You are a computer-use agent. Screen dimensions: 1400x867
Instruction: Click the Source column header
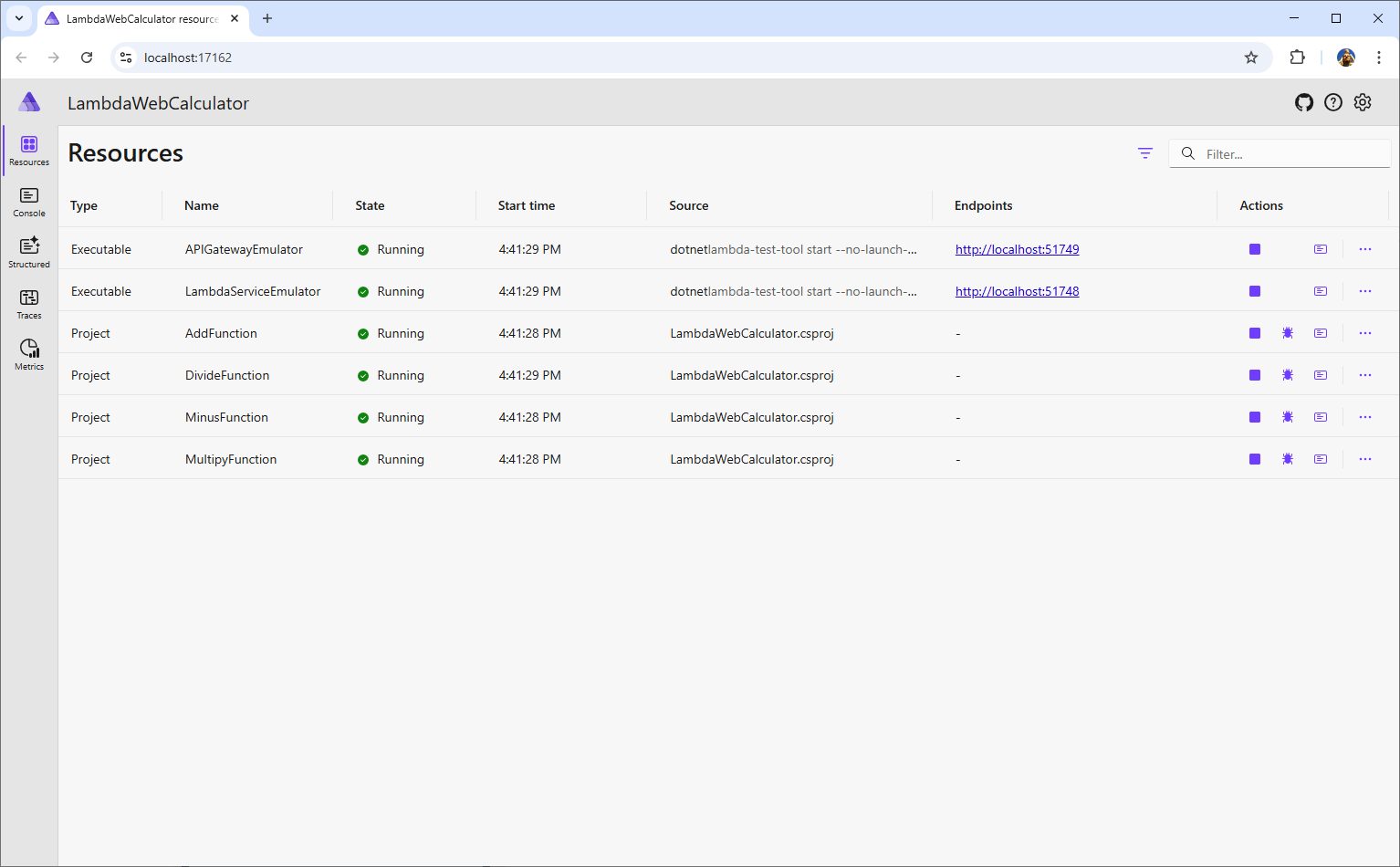(x=689, y=205)
